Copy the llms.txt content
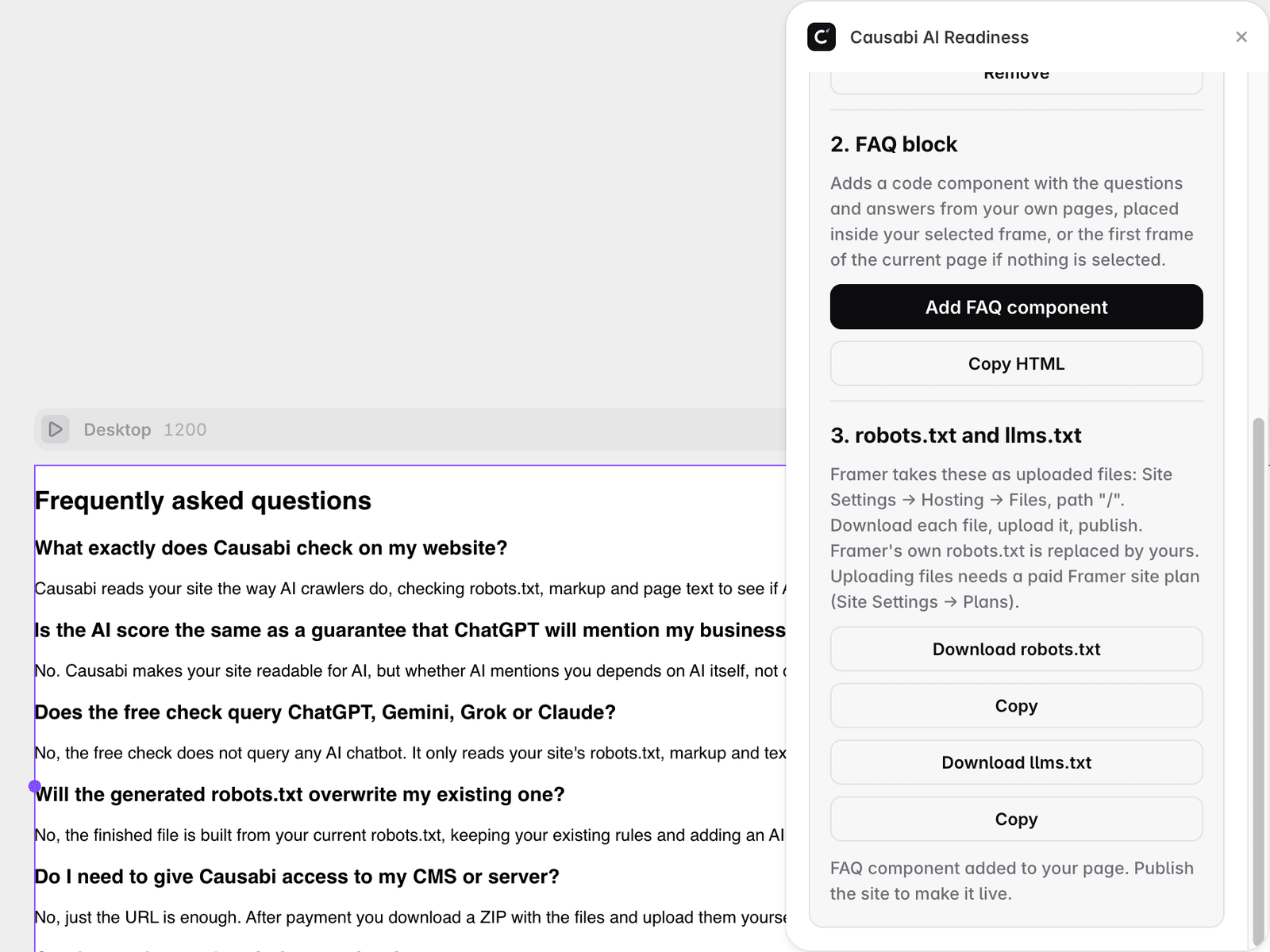 [1016, 819]
